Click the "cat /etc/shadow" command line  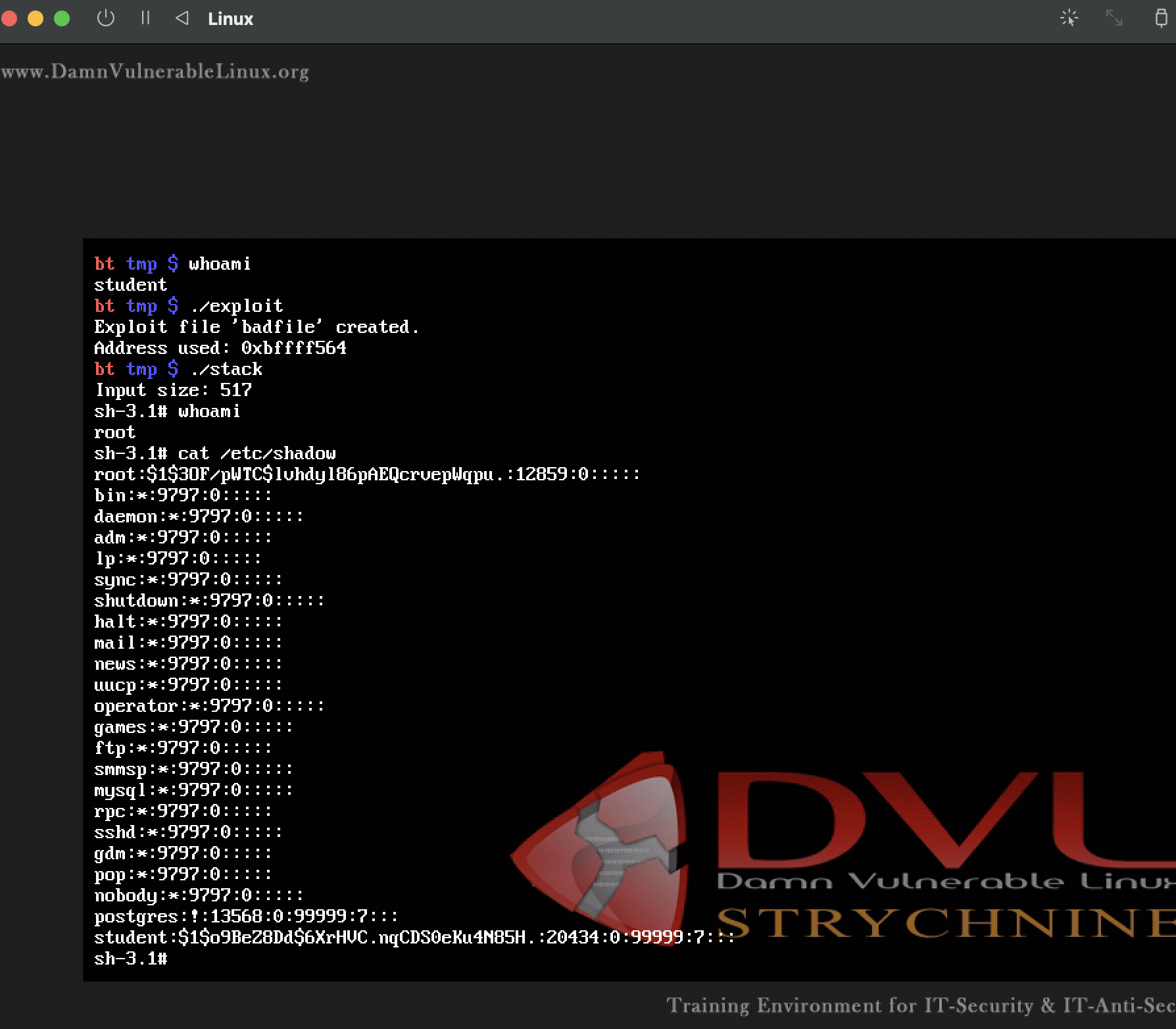[x=214, y=453]
